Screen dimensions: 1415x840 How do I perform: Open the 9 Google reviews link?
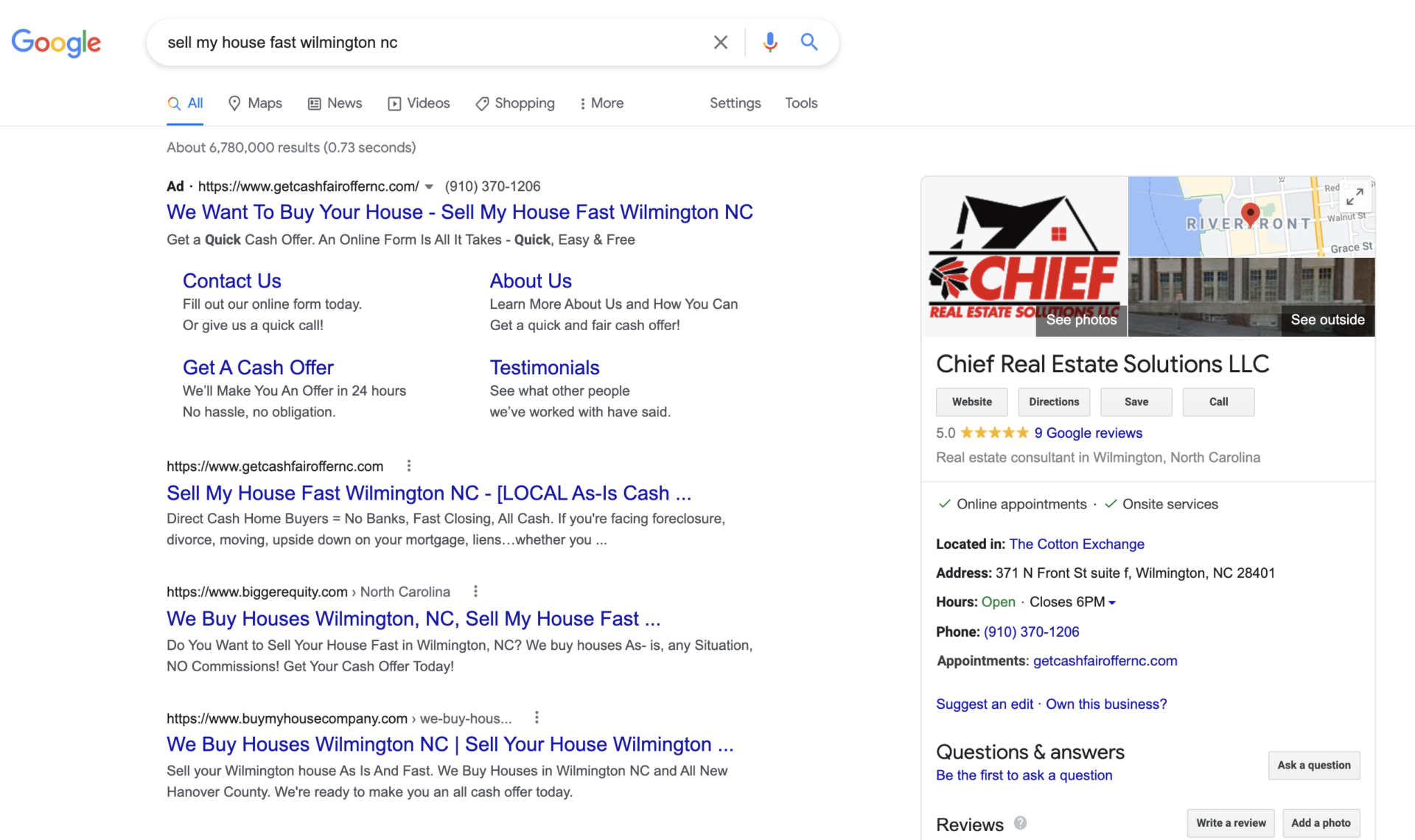click(x=1088, y=433)
